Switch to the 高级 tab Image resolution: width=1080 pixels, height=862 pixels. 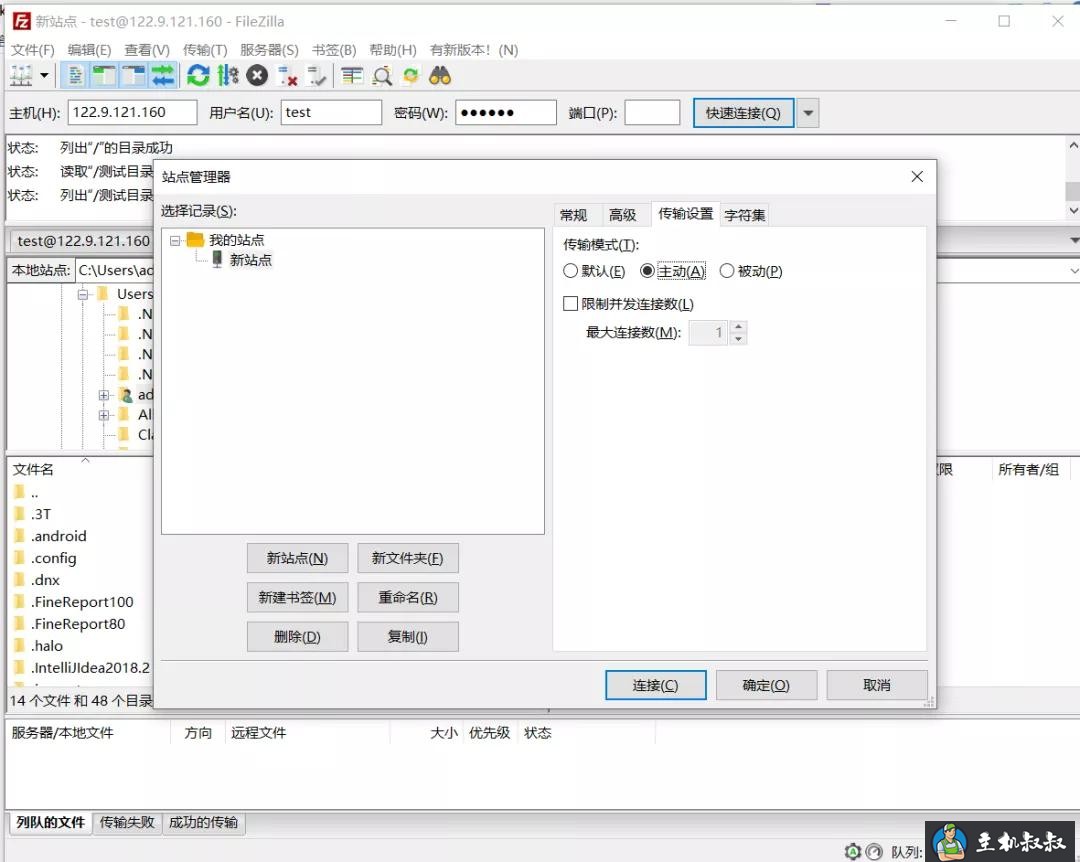pos(623,215)
